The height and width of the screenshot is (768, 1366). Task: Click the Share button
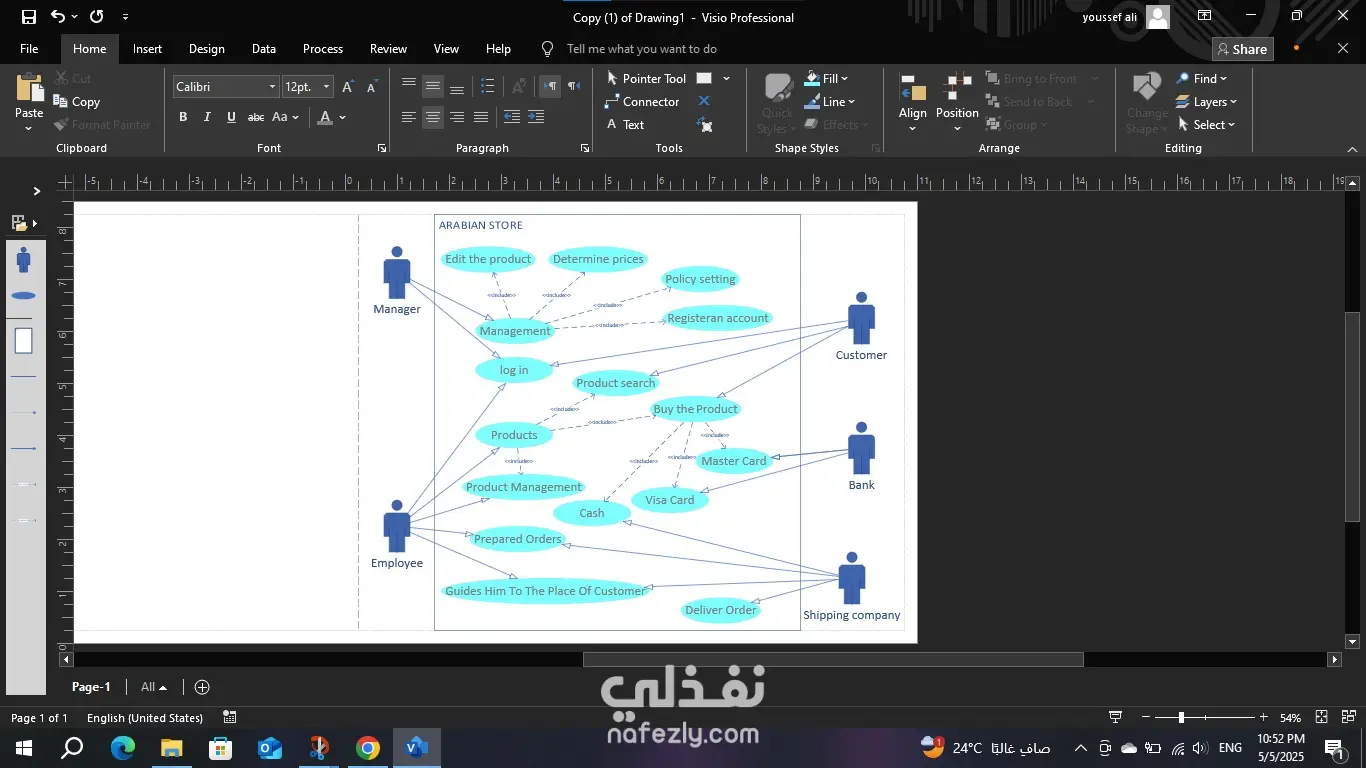(1242, 49)
